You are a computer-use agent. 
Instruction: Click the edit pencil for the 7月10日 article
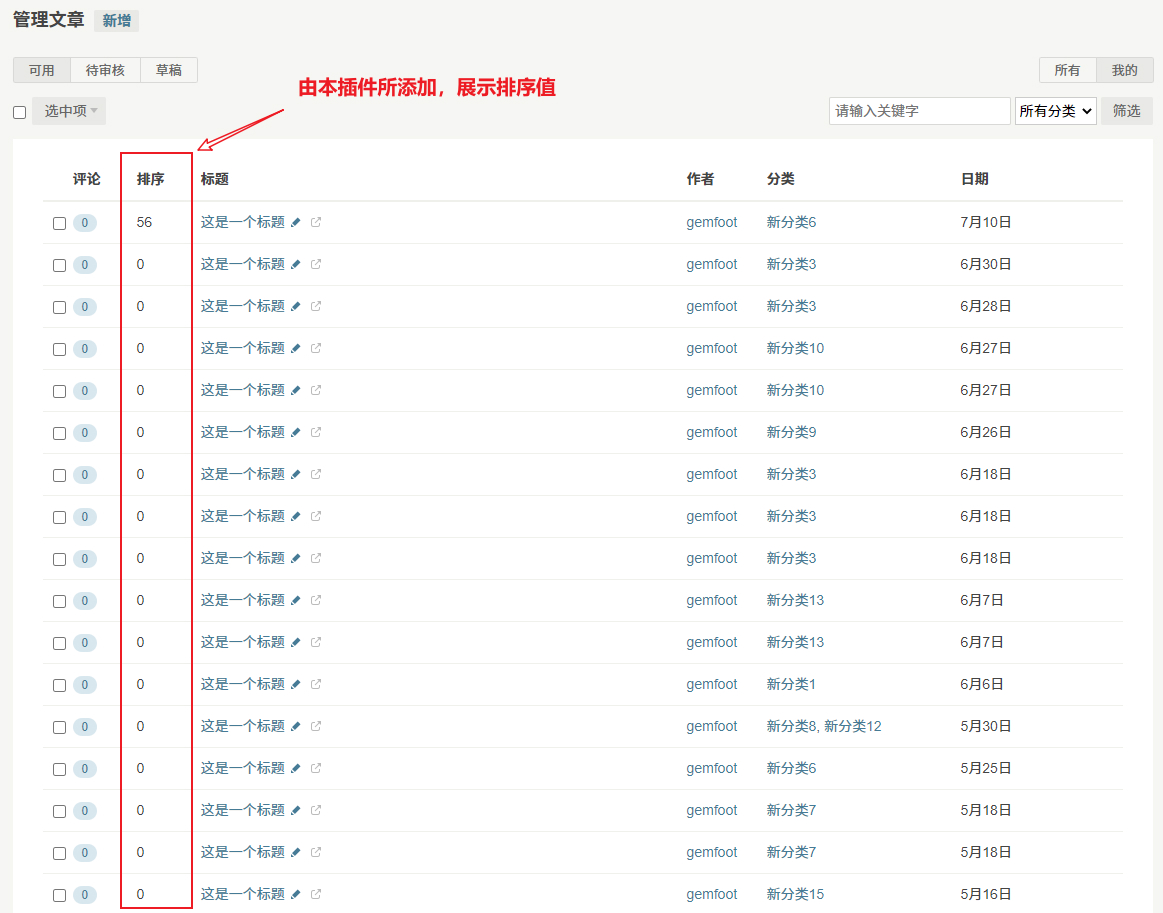pyautogui.click(x=296, y=222)
